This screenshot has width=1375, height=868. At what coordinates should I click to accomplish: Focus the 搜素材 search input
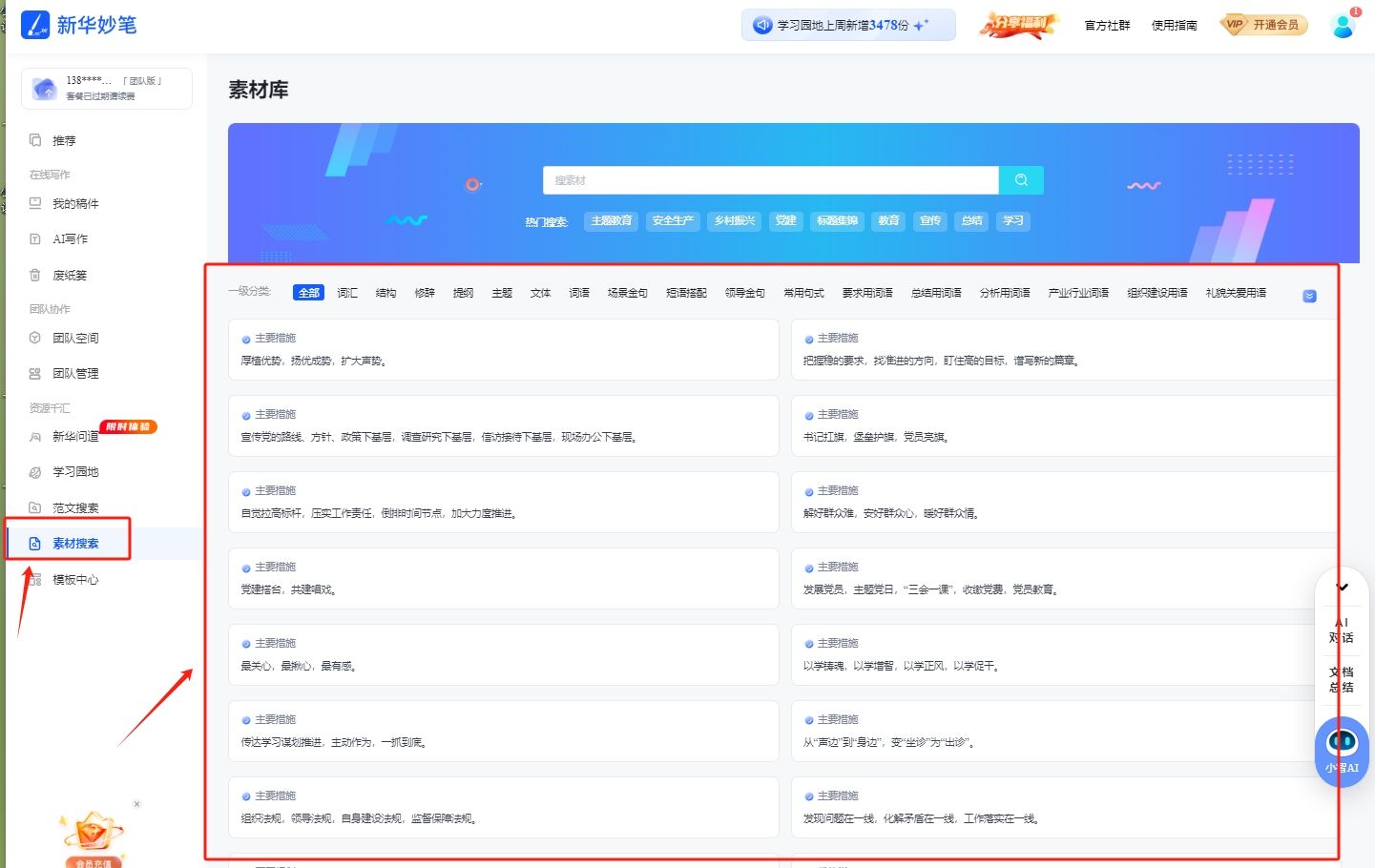coord(771,180)
